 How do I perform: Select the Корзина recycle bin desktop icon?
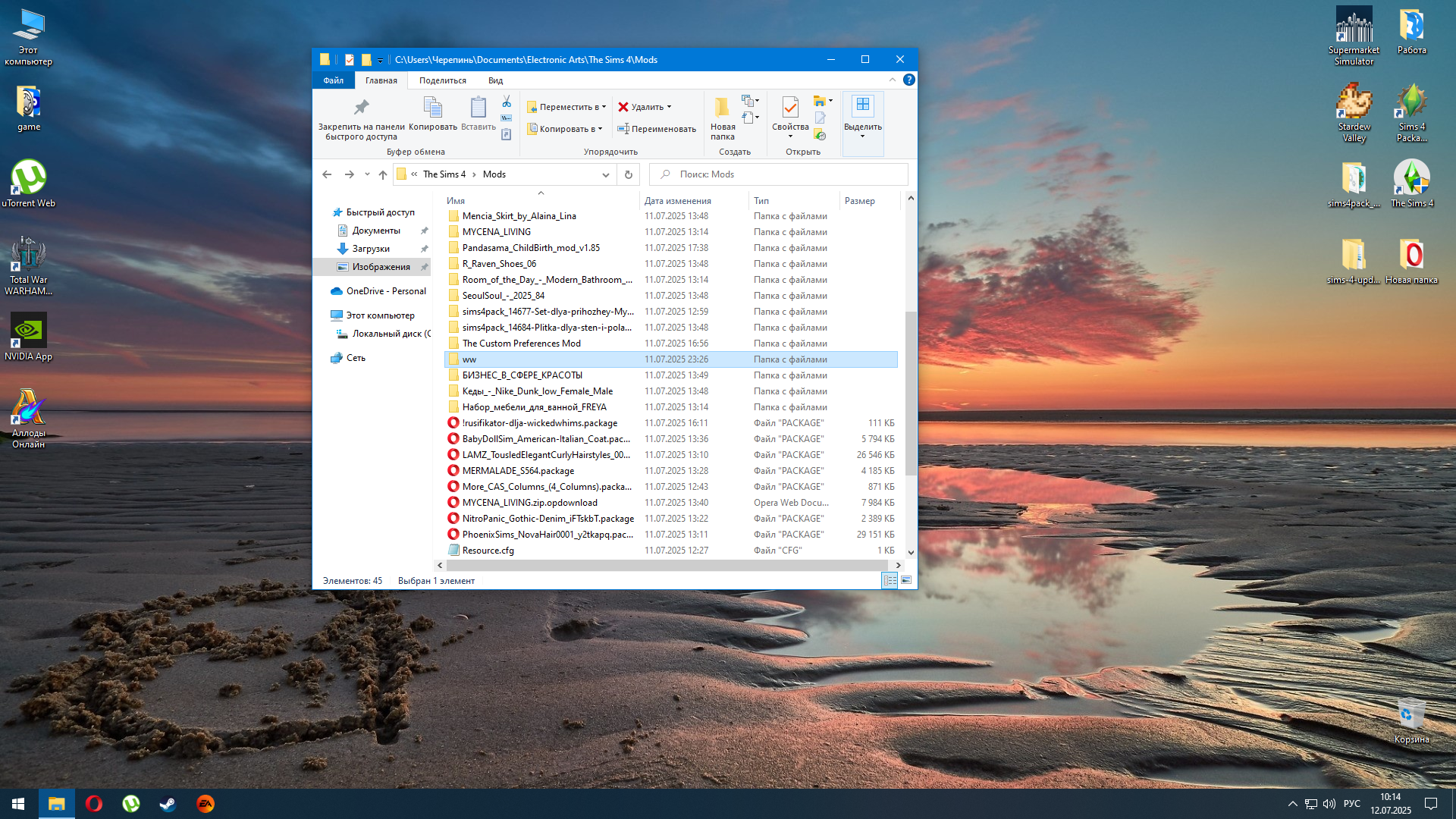(1411, 720)
